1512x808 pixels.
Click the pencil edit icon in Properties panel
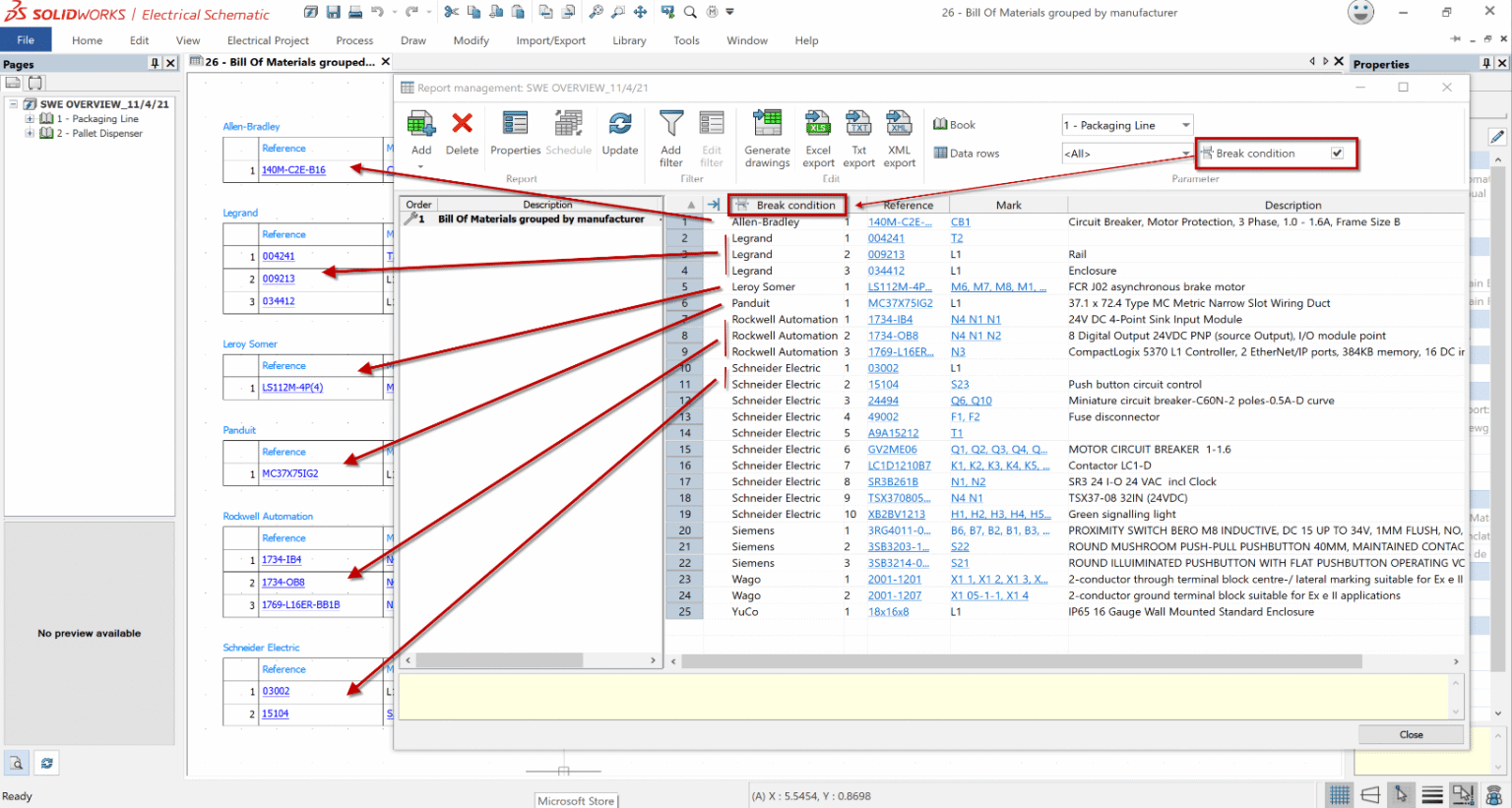1496,137
